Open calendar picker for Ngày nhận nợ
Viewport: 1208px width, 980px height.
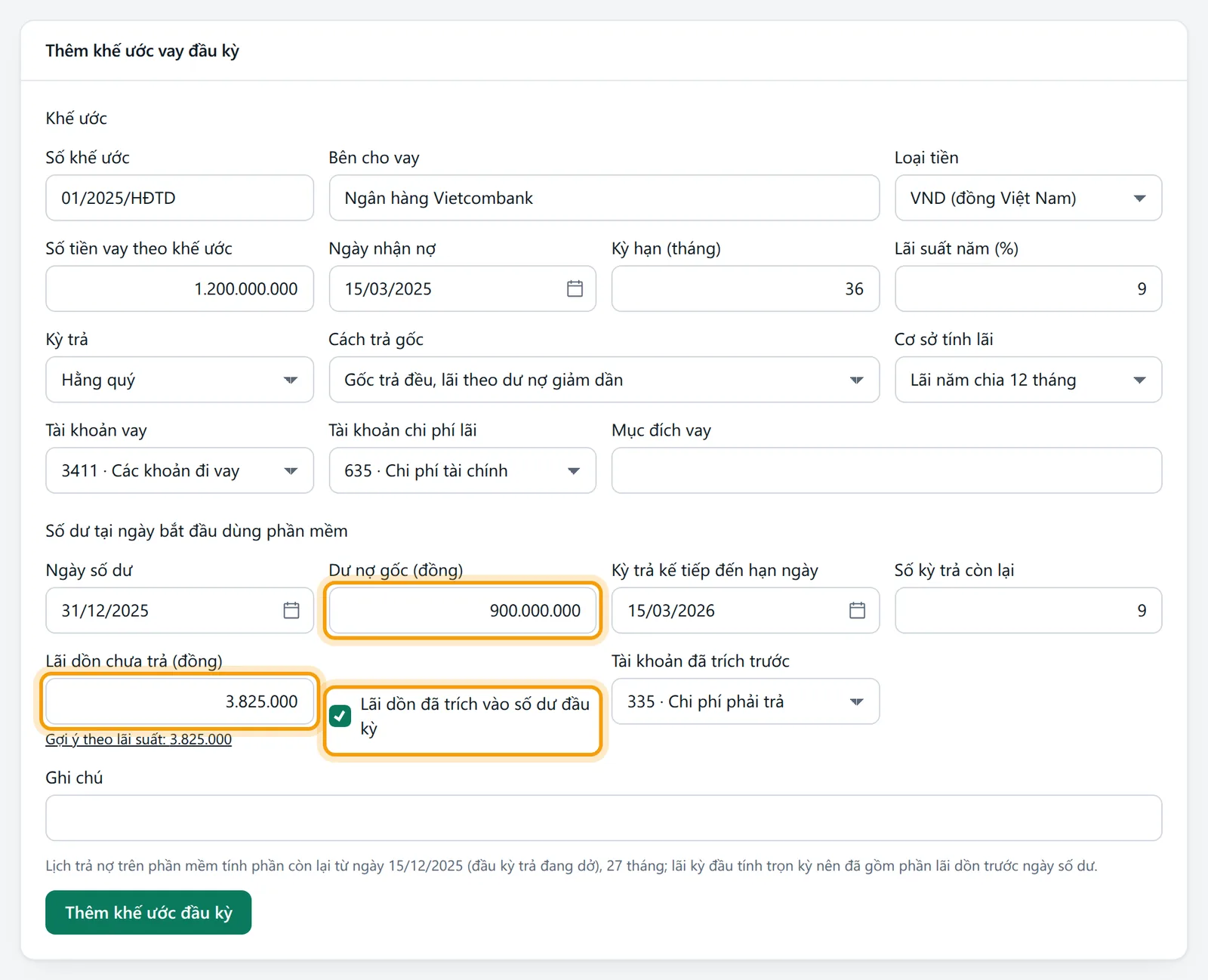point(575,288)
